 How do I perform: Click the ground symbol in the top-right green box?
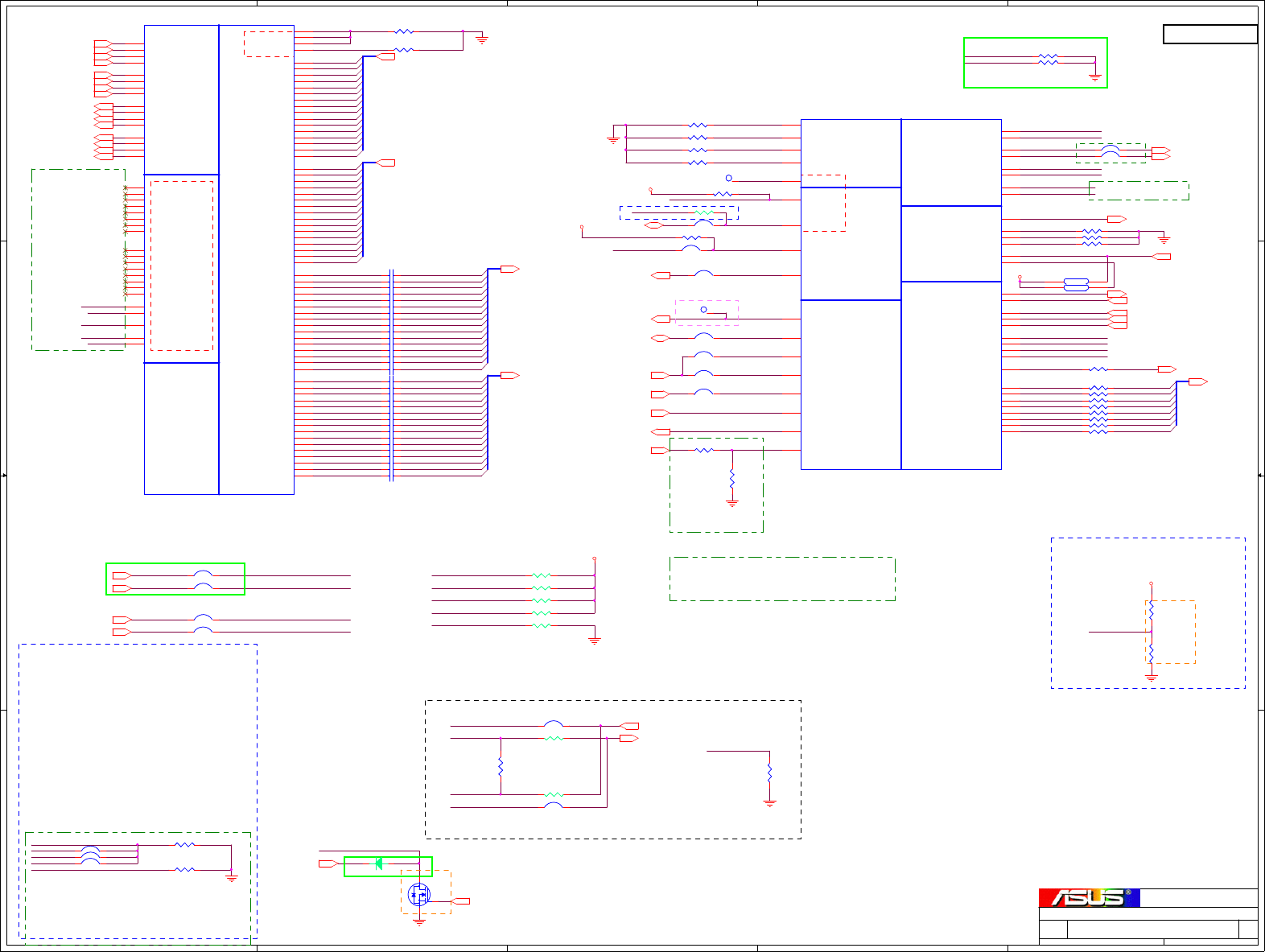pyautogui.click(x=1094, y=78)
